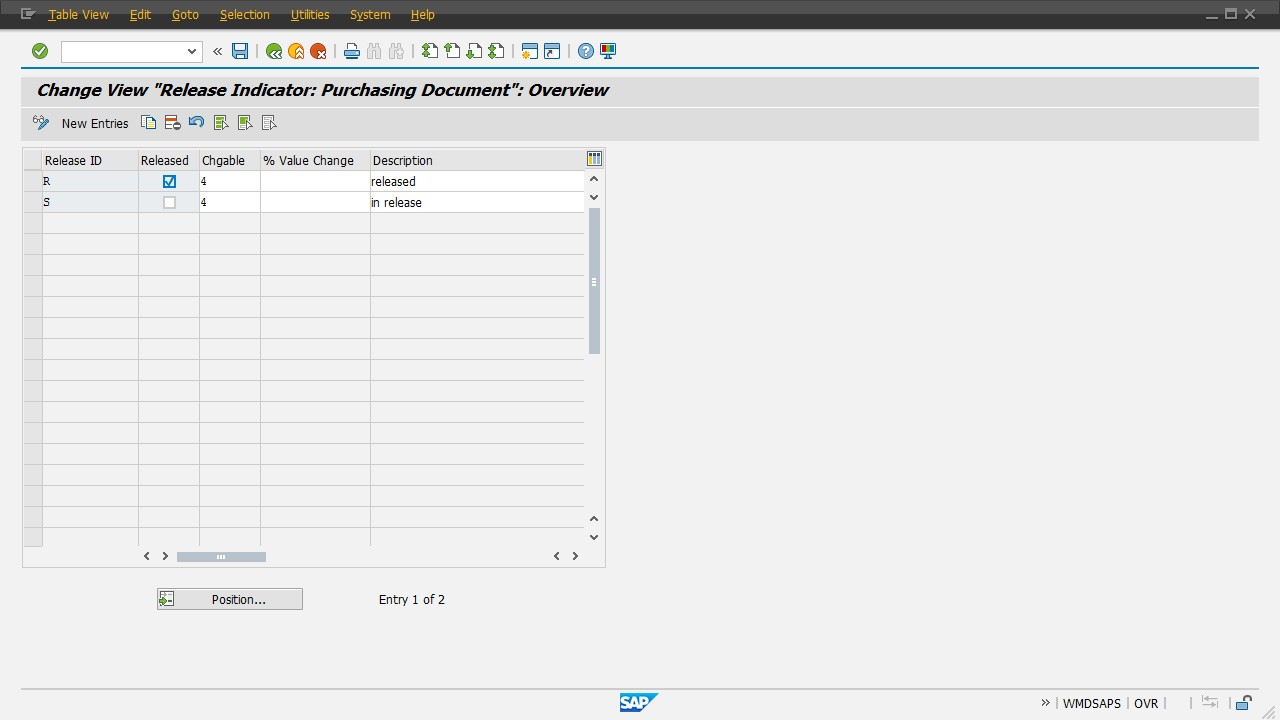Viewport: 1280px width, 720px height.
Task: Expand status bar with double arrow
Action: 1045,703
